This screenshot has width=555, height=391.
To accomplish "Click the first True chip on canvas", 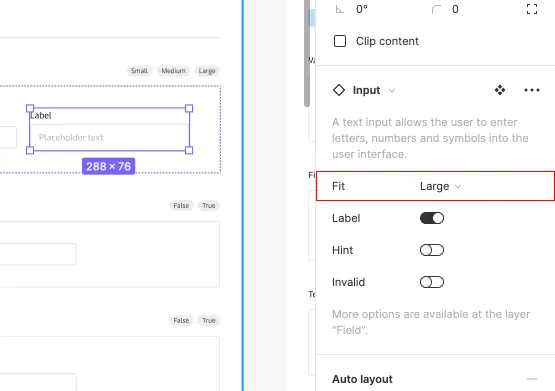I will click(209, 206).
